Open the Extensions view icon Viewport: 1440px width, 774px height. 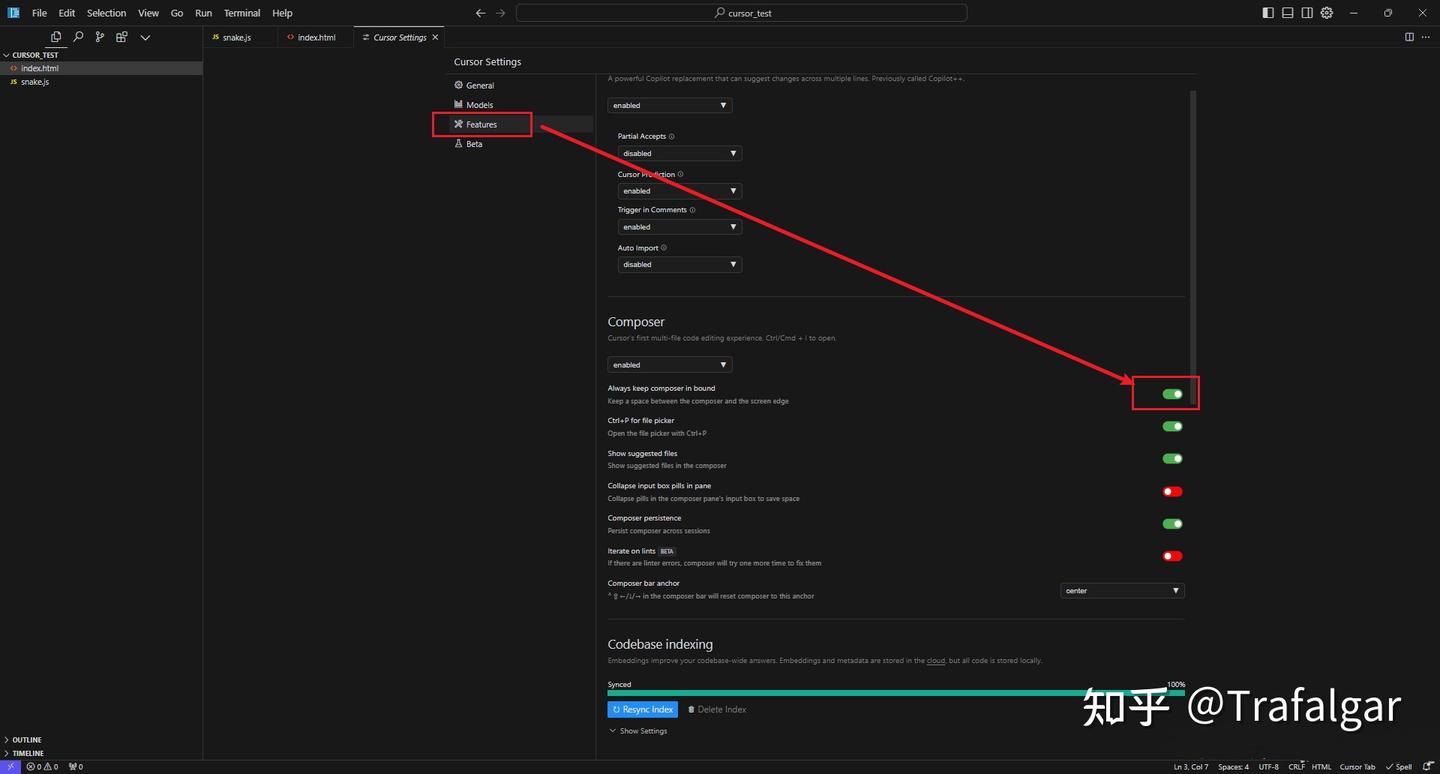tap(121, 37)
